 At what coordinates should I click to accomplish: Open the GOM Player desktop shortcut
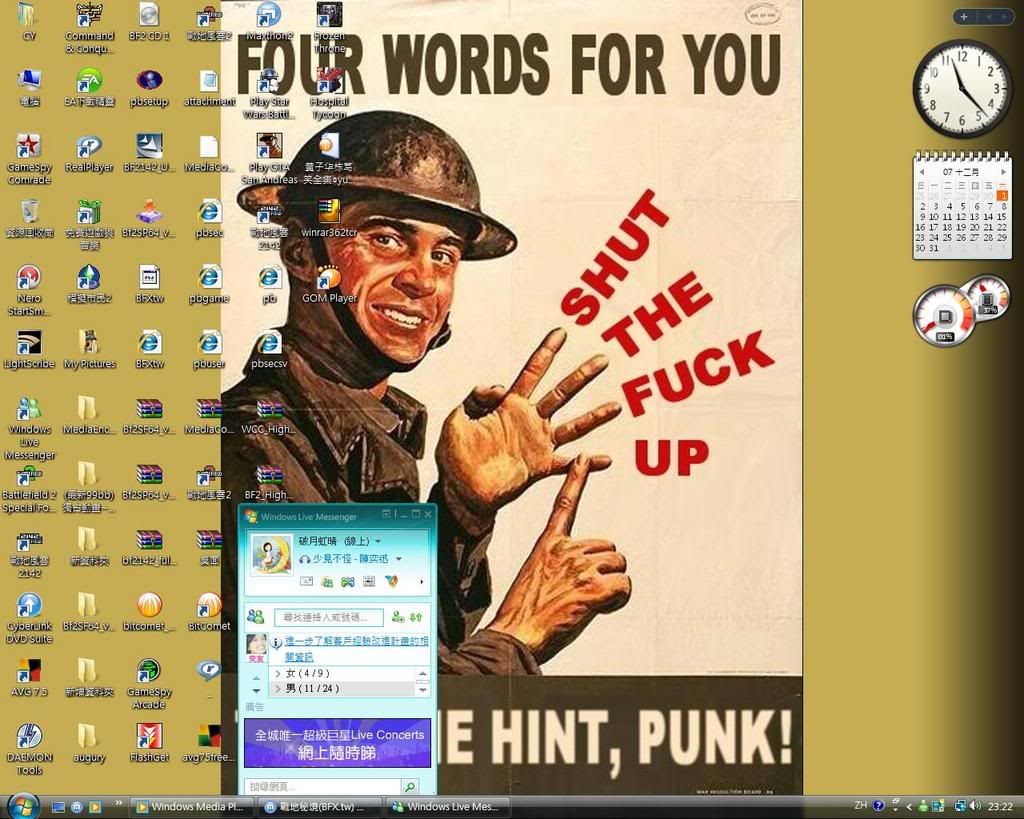pyautogui.click(x=329, y=279)
